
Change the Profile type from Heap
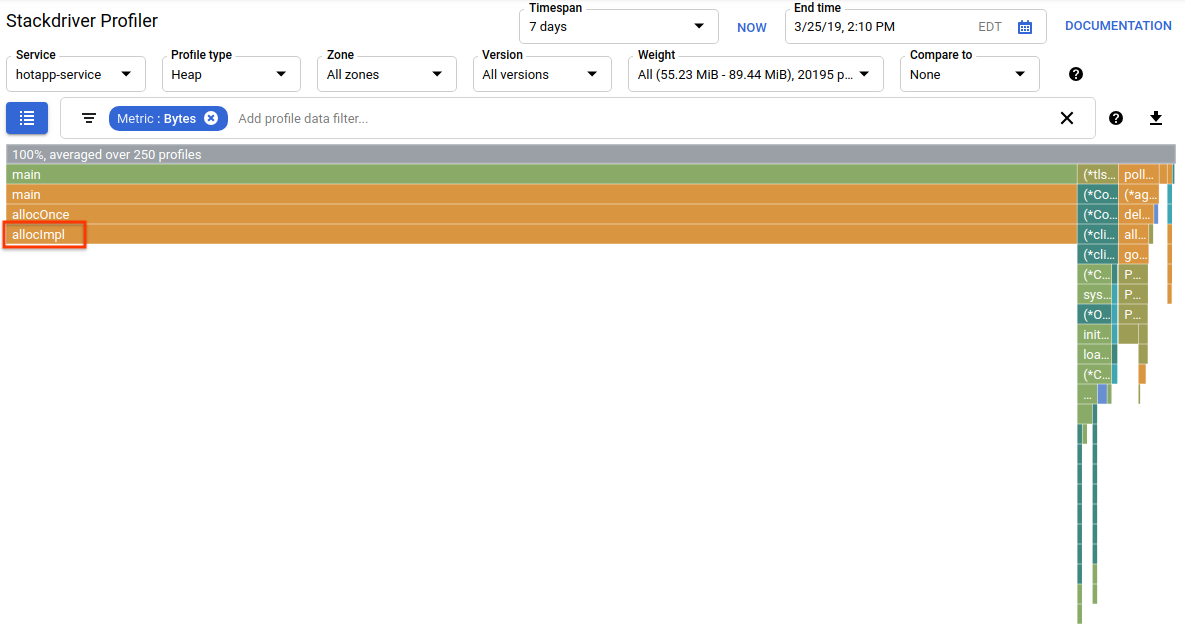(231, 74)
